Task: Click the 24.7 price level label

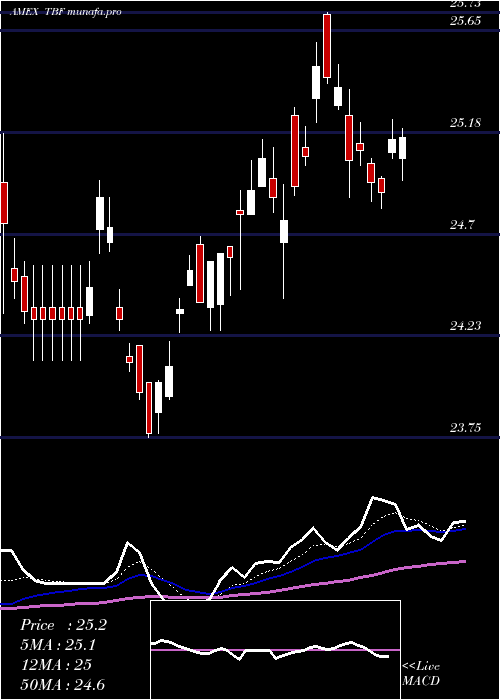Action: (x=462, y=225)
